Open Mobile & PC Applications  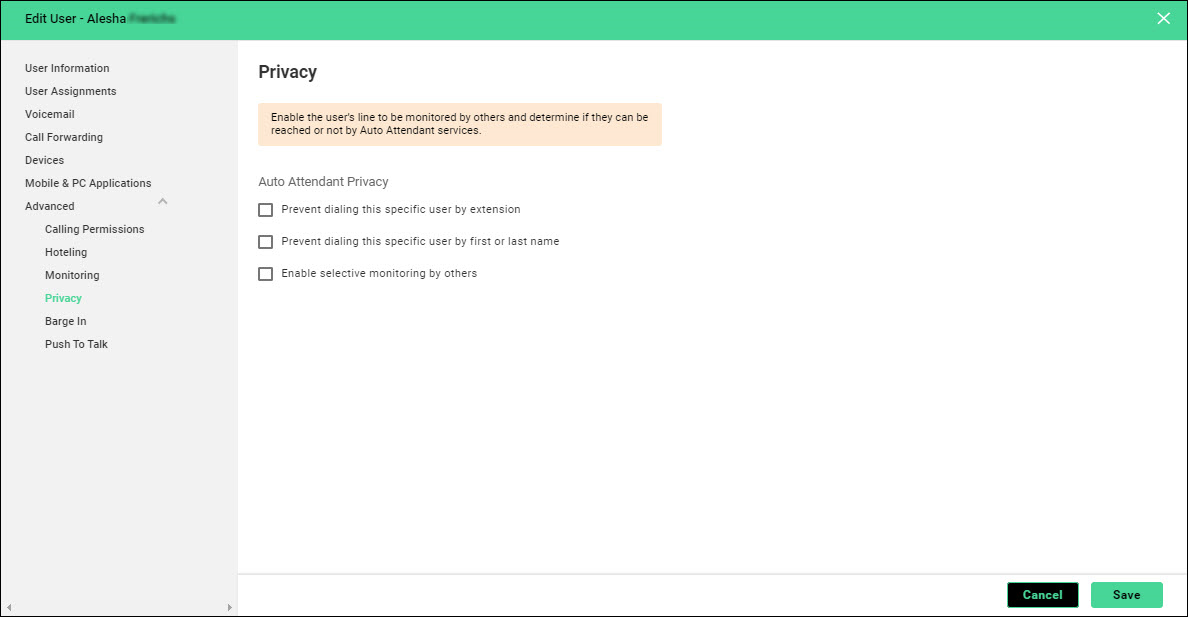point(88,183)
